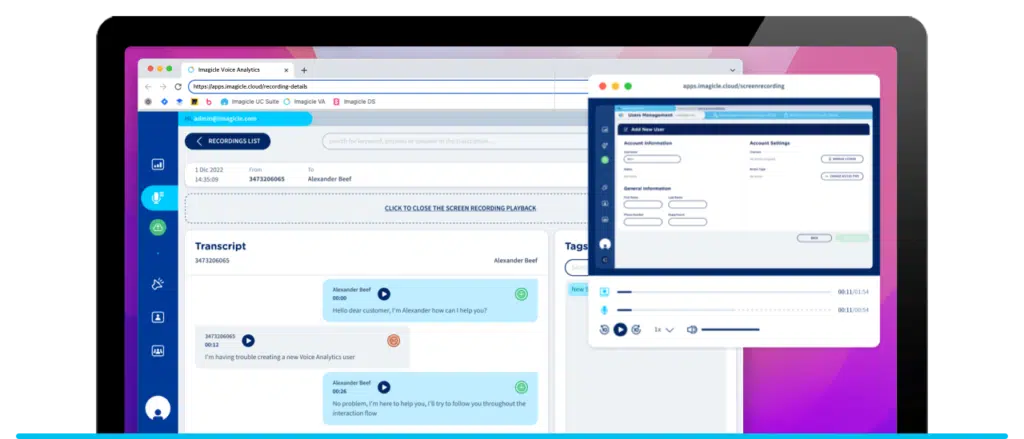Rewind the screen recording playback

click(x=605, y=329)
